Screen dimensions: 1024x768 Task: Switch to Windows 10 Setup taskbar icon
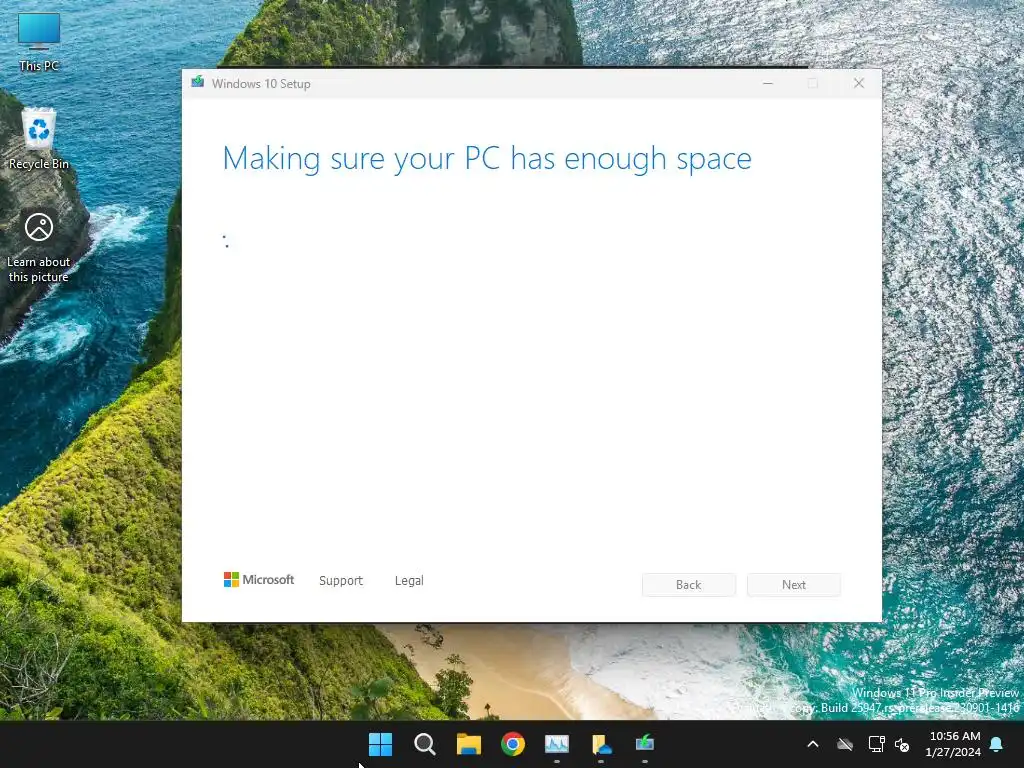click(645, 744)
